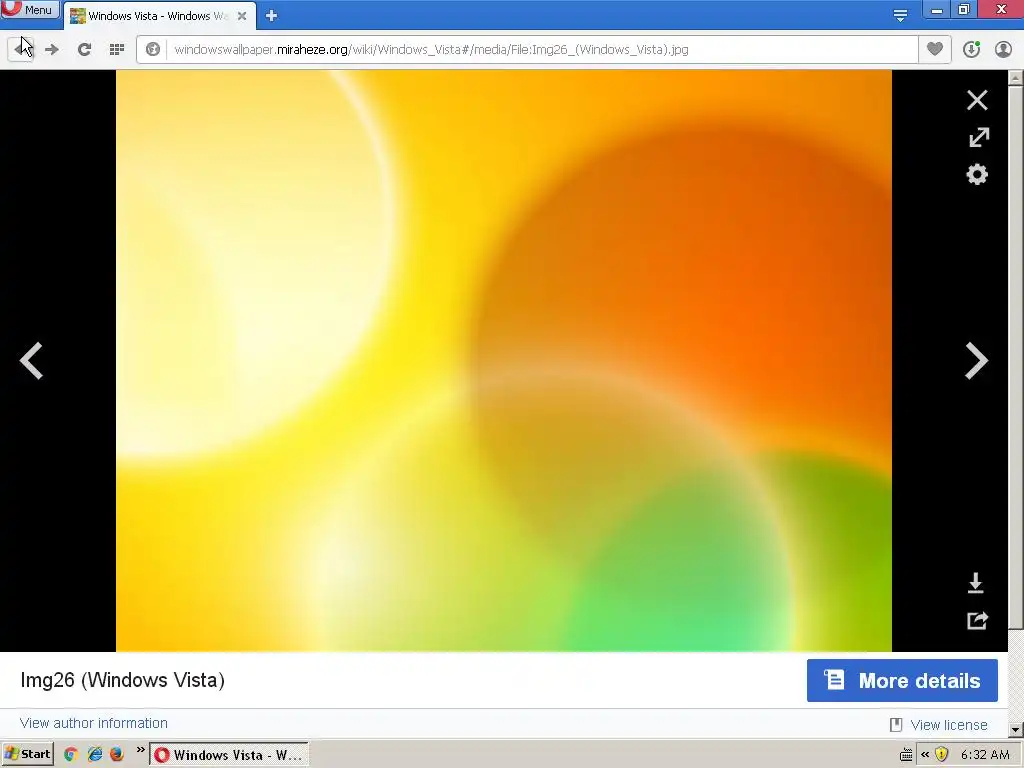The height and width of the screenshot is (768, 1024).
Task: Open the tab menu icon in title bar
Action: tap(900, 15)
